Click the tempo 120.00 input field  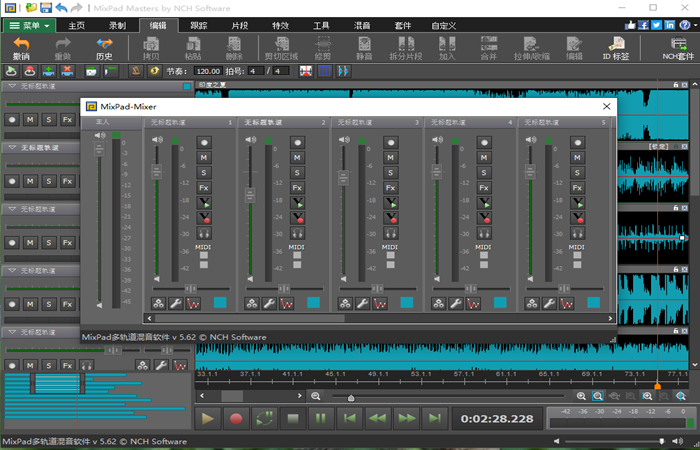click(x=208, y=71)
